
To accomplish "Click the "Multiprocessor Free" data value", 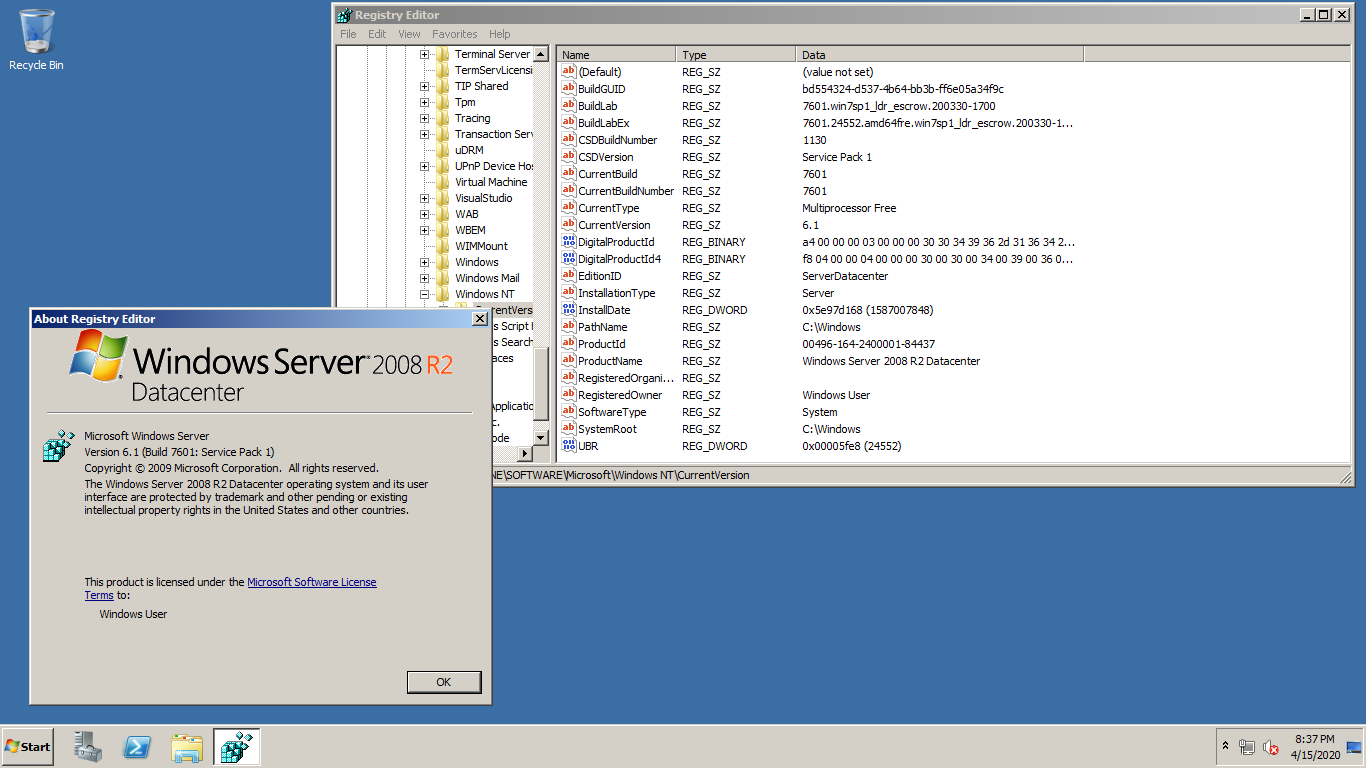I will click(x=849, y=208).
